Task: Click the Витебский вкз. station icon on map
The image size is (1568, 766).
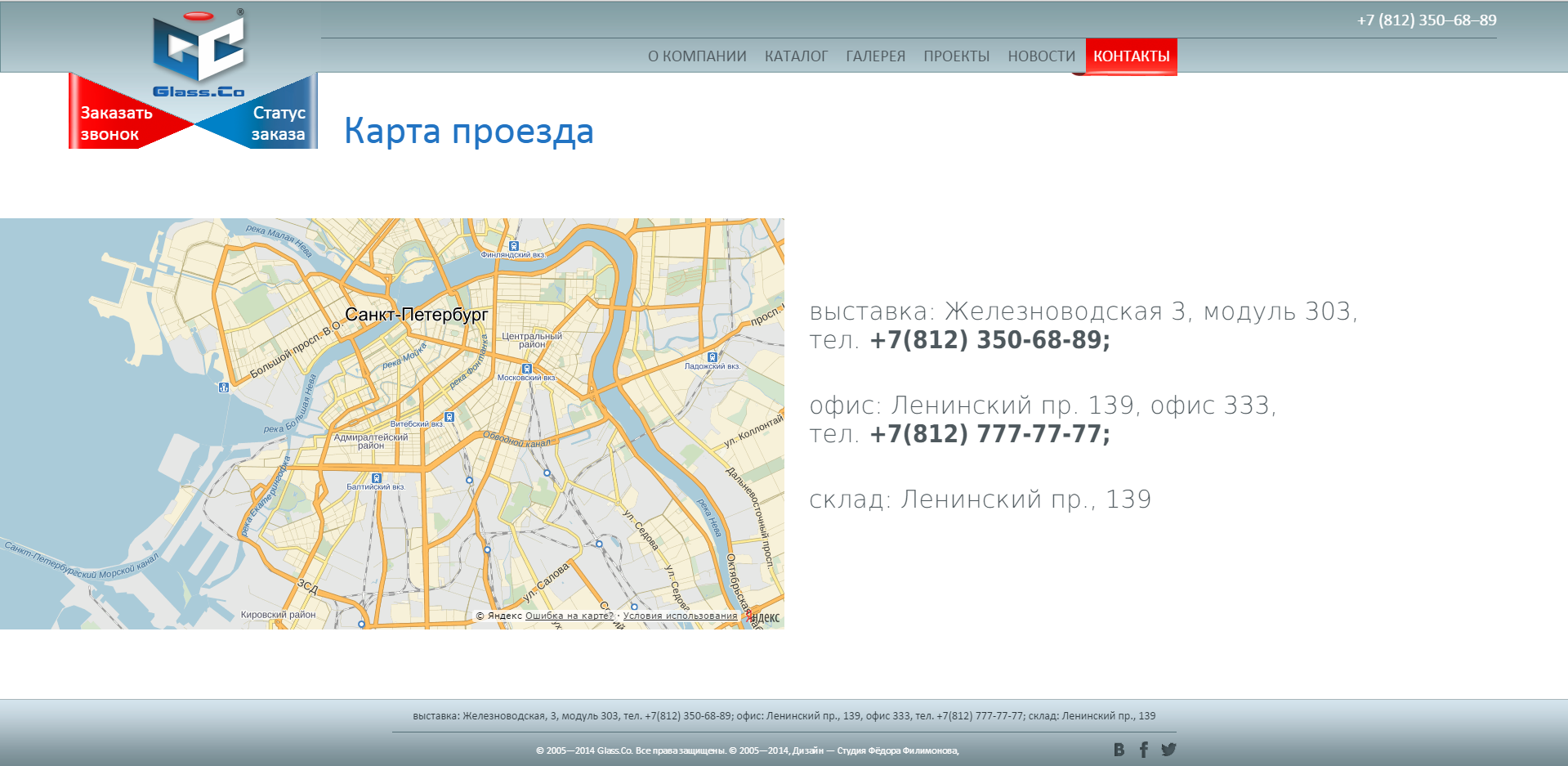Action: (x=449, y=417)
